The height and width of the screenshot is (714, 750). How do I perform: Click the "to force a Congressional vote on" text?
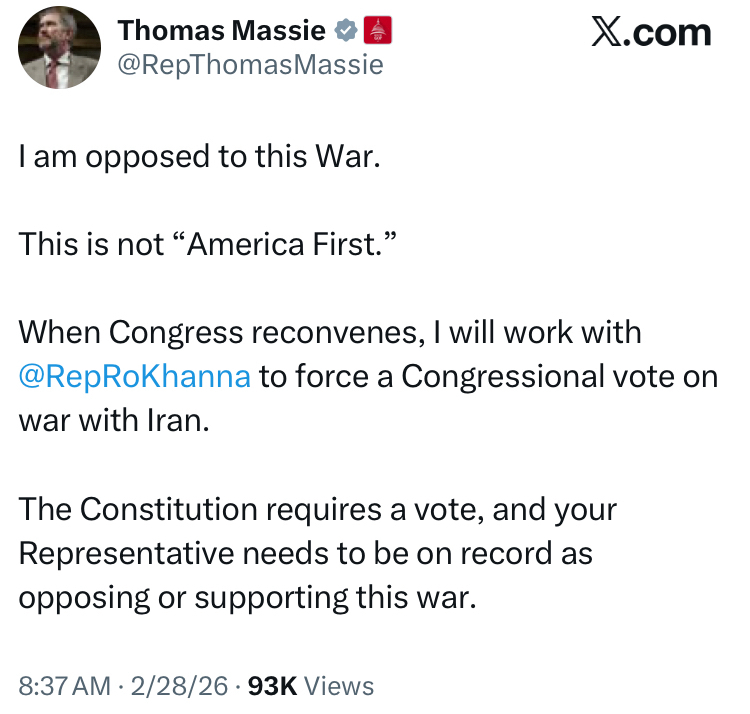pyautogui.click(x=489, y=376)
